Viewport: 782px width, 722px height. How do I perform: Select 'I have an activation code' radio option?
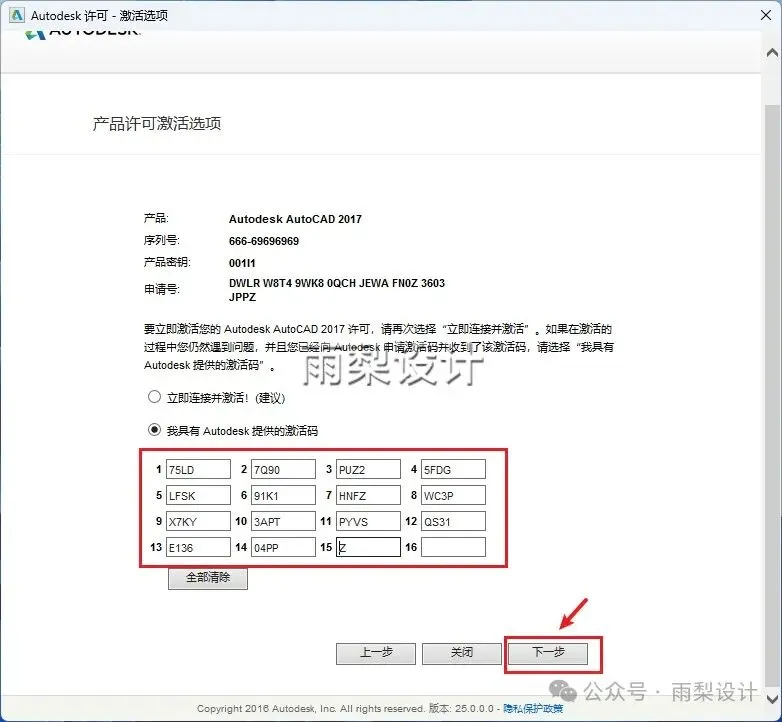[154, 430]
